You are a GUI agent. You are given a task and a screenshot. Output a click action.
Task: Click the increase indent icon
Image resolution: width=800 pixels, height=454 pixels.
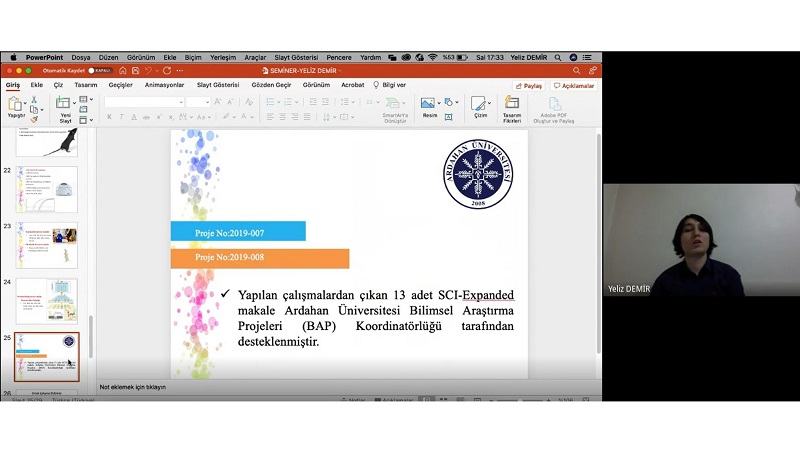(x=326, y=102)
